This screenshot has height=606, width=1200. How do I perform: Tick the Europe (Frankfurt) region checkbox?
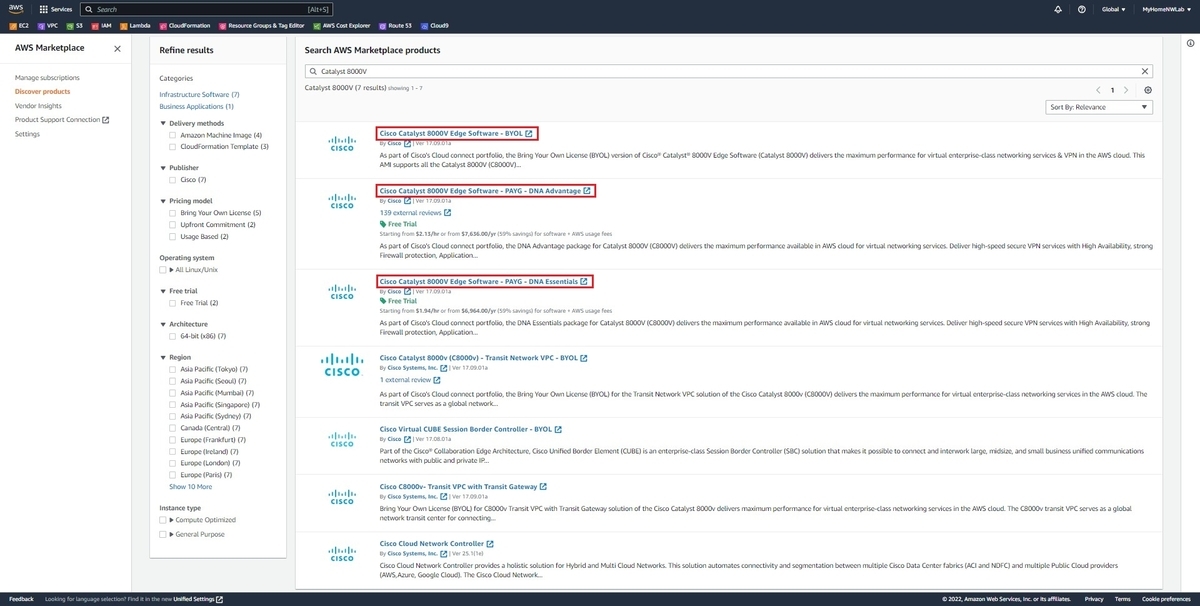(x=173, y=440)
